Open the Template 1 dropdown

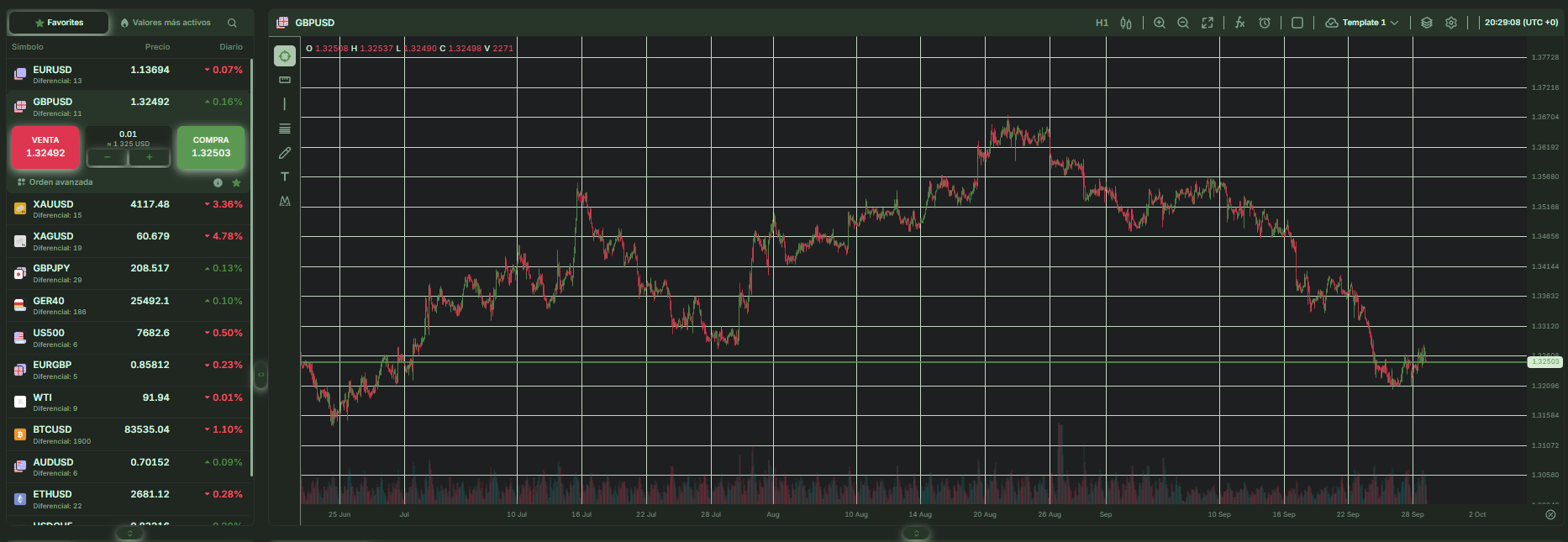1362,23
